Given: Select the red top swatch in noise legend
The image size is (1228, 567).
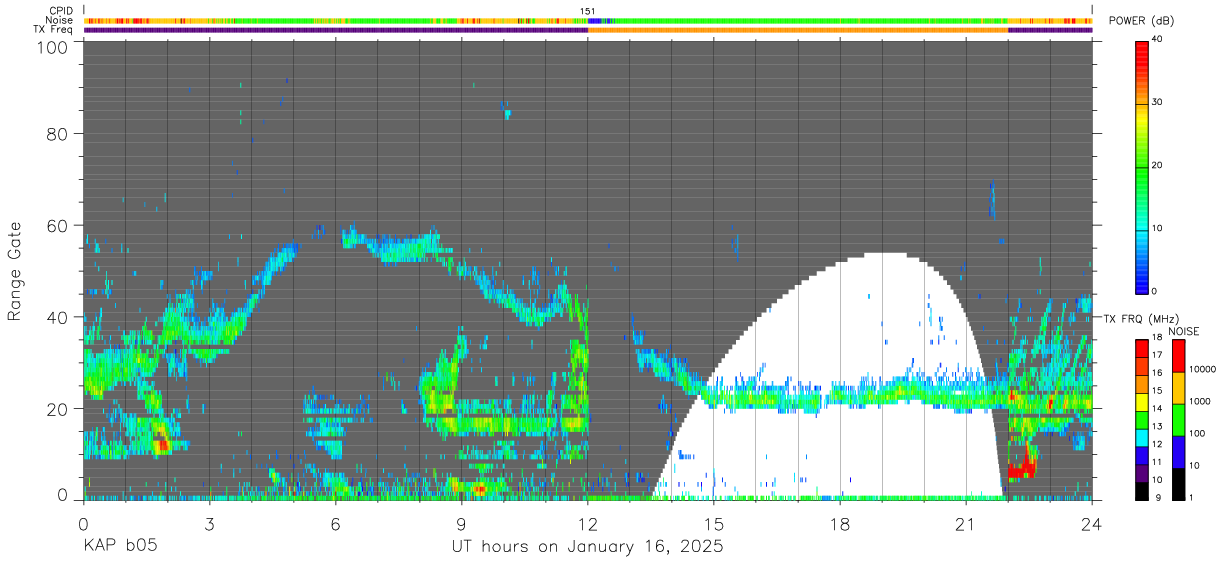Looking at the screenshot, I should 1178,356.
